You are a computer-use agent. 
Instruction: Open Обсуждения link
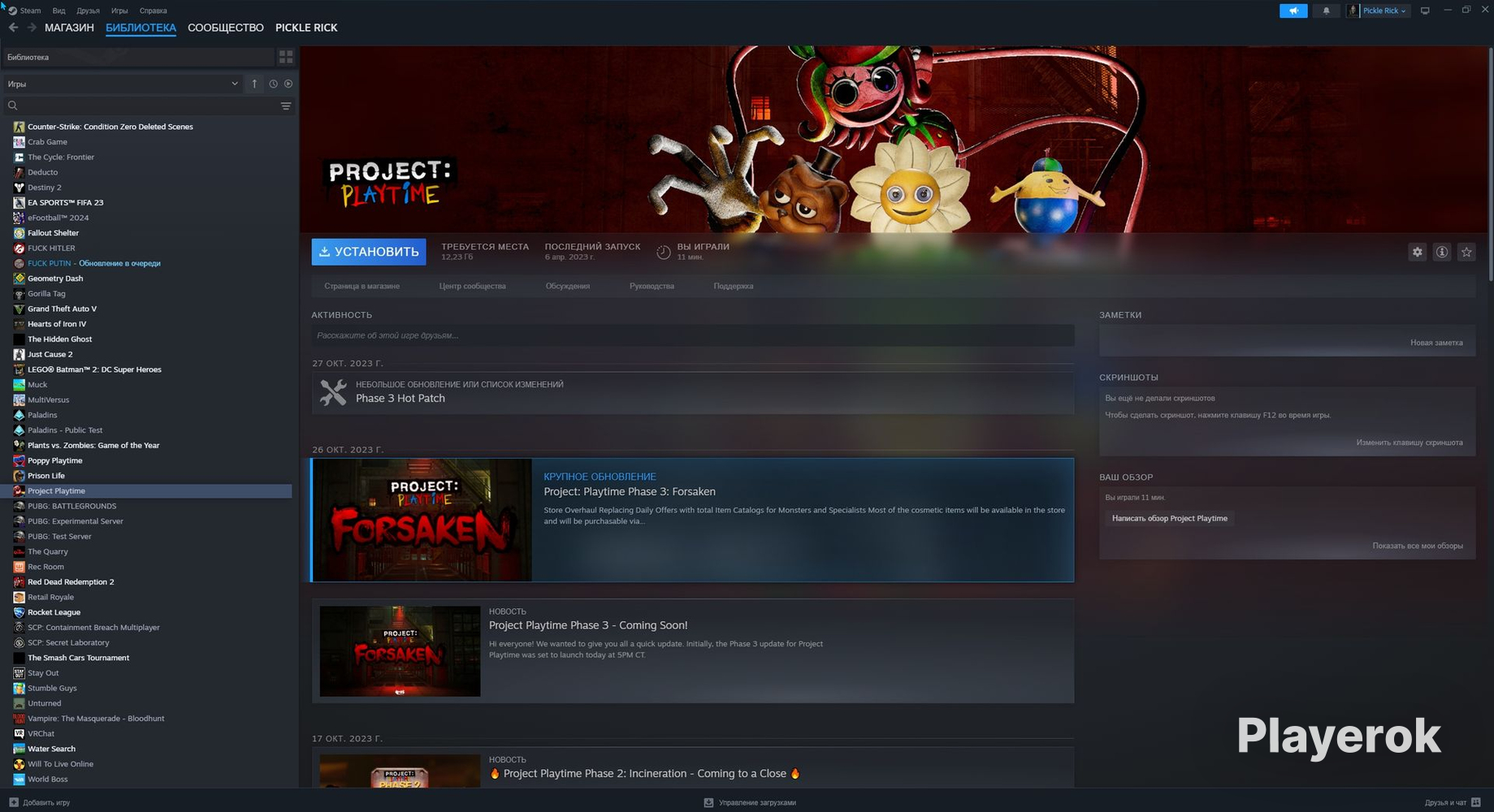point(568,286)
